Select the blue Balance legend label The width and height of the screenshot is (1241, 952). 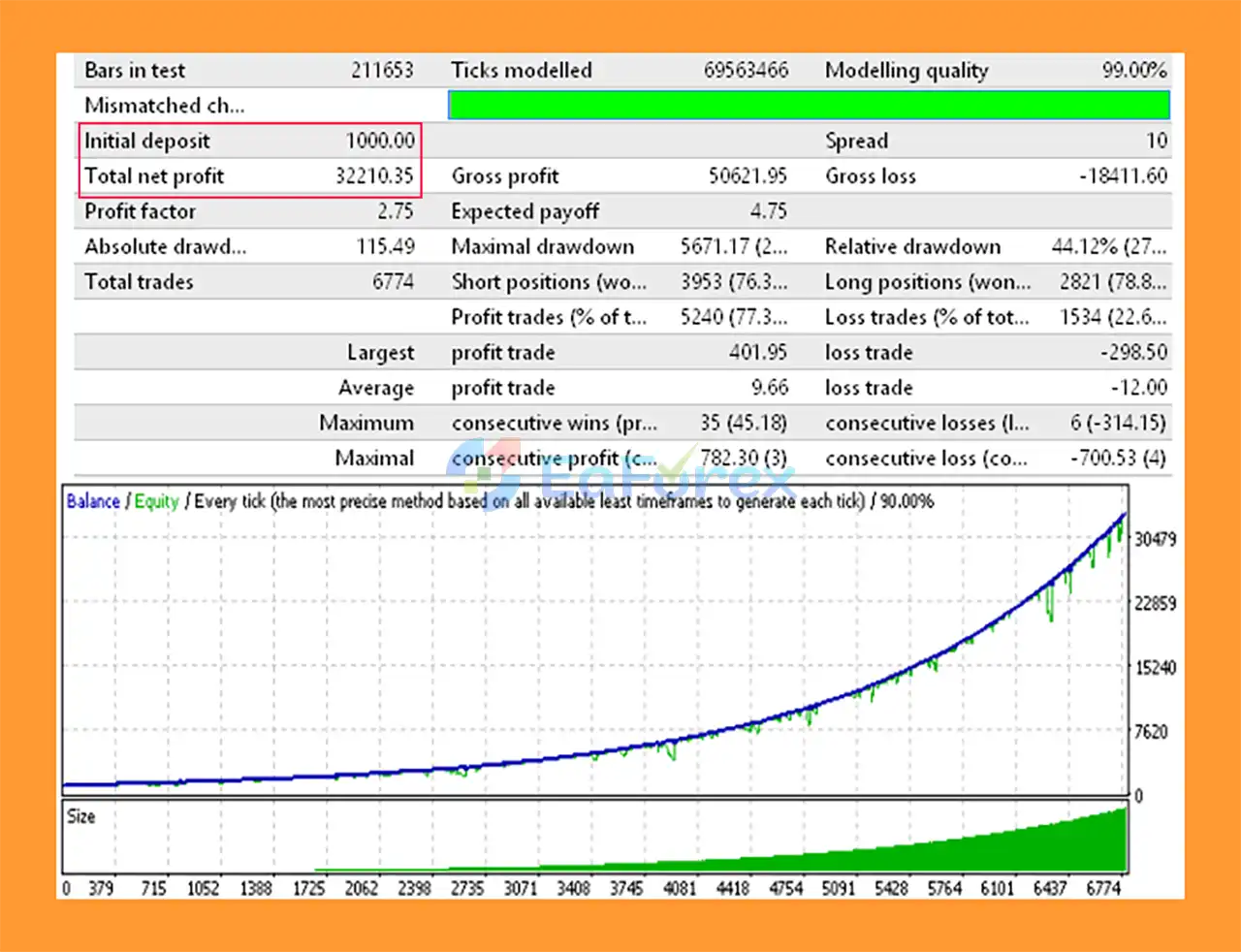[x=93, y=501]
